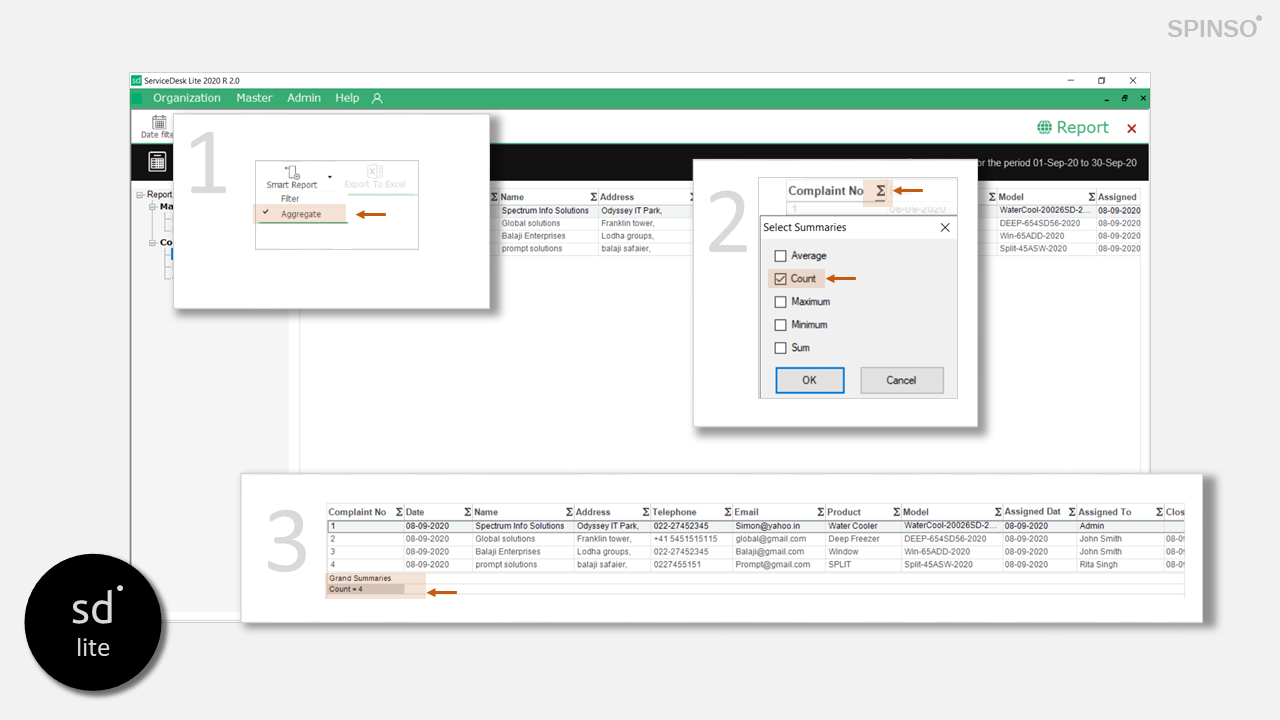1280x720 pixels.
Task: Close the Select Summaries dialog with X
Action: pyautogui.click(x=944, y=228)
